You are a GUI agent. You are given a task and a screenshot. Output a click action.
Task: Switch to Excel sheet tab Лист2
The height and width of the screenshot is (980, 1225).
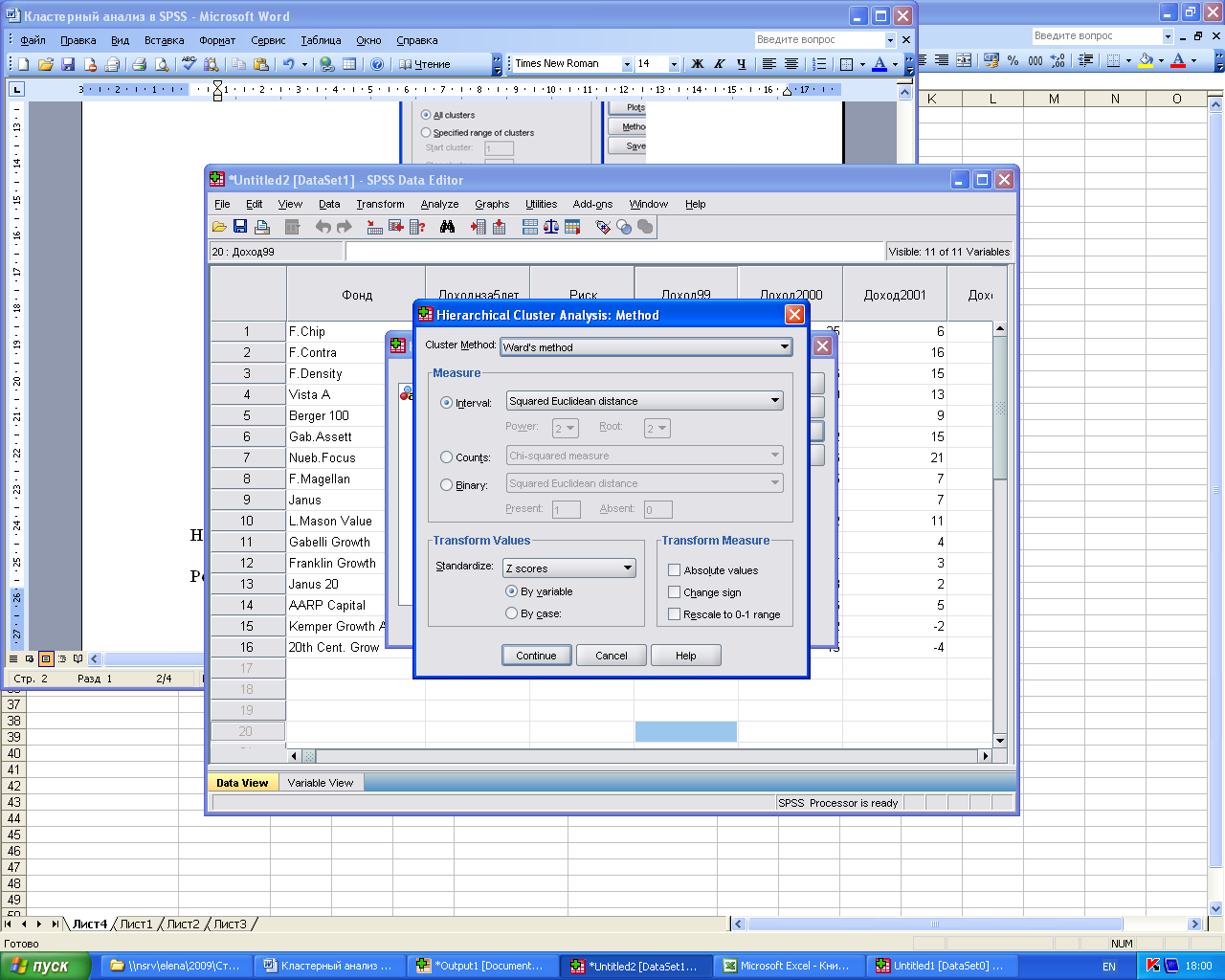click(183, 924)
